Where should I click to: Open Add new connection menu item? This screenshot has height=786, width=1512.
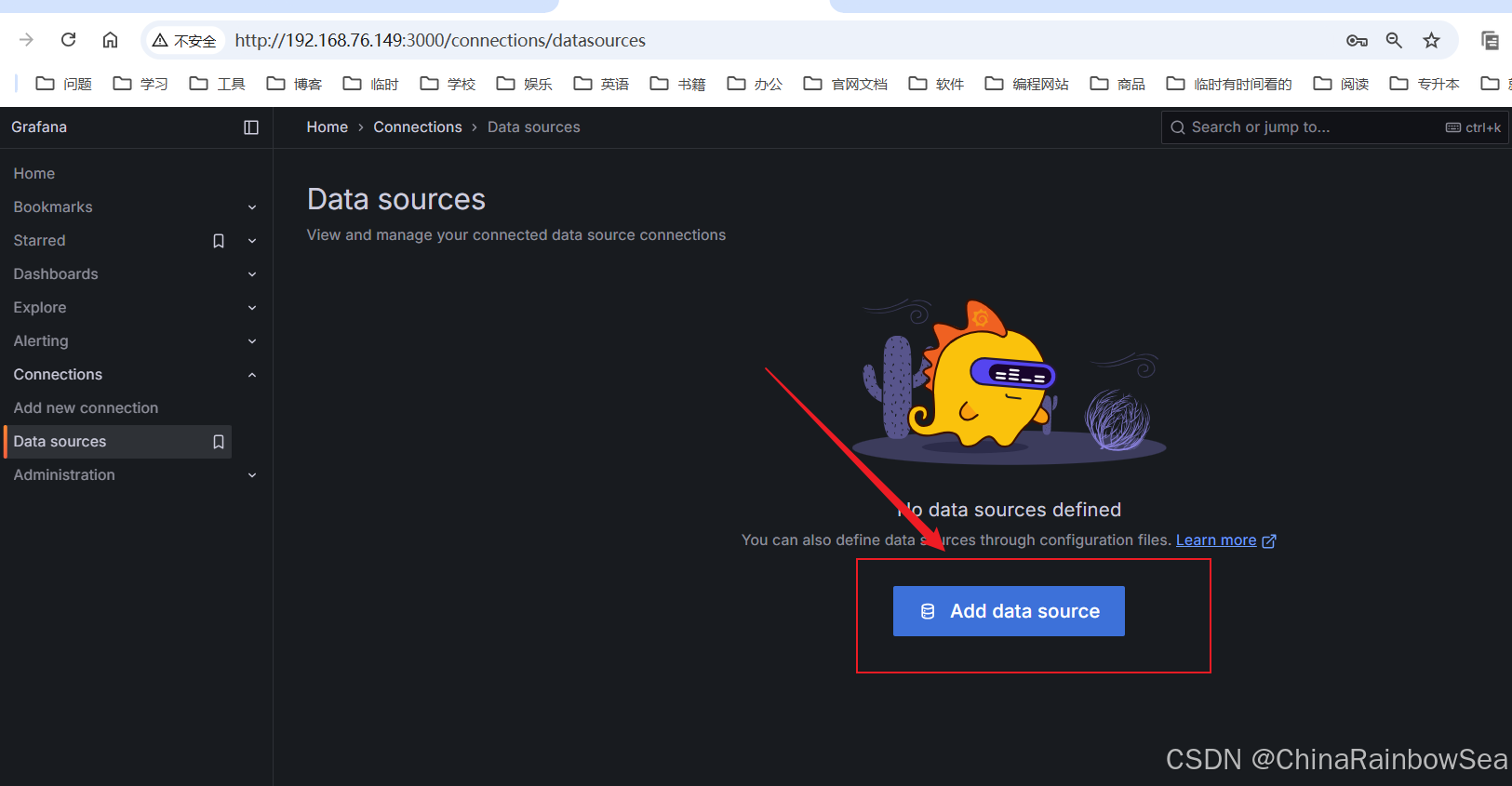[x=86, y=407]
